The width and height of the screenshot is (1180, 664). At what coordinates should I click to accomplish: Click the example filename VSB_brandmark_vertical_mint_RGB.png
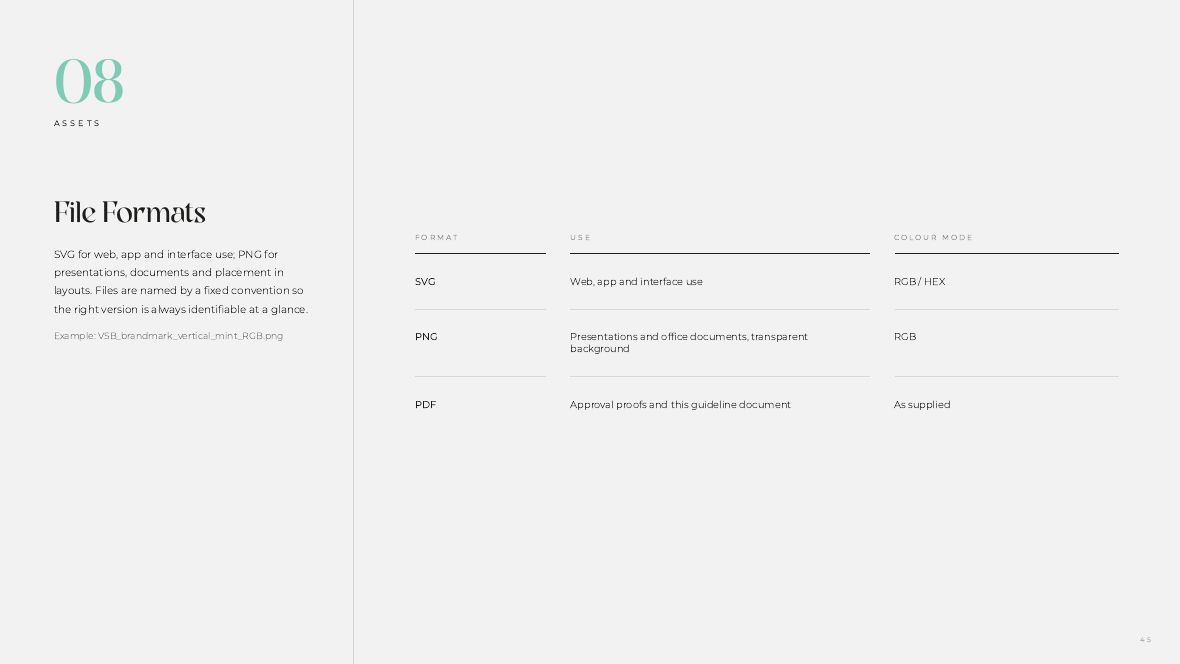click(190, 336)
